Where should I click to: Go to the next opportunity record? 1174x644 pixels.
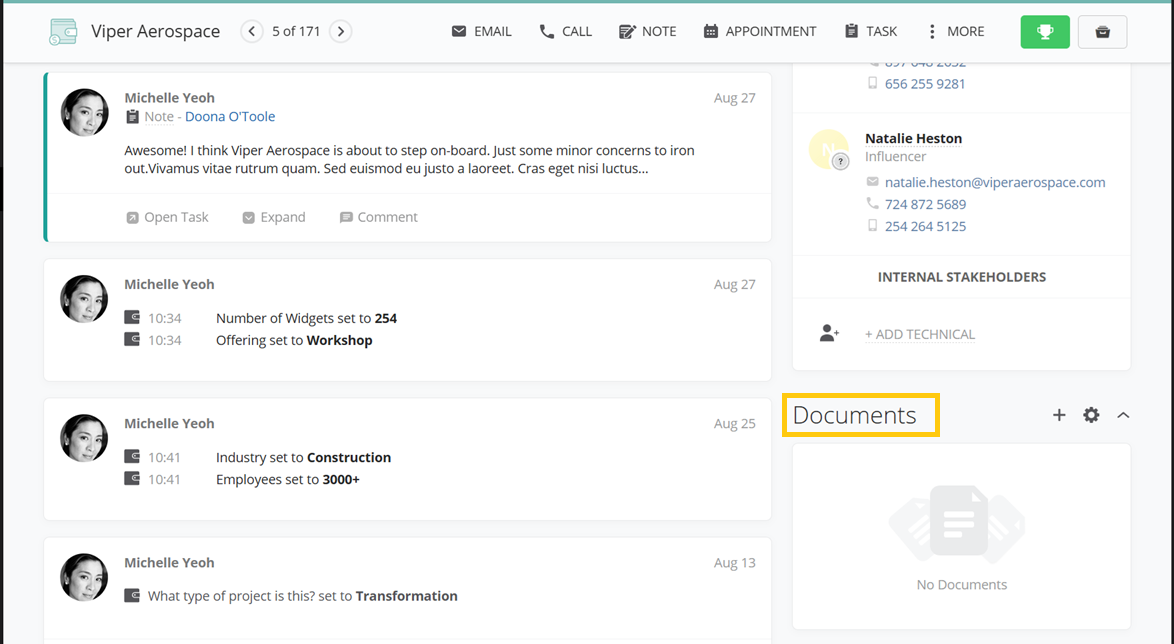pyautogui.click(x=341, y=32)
